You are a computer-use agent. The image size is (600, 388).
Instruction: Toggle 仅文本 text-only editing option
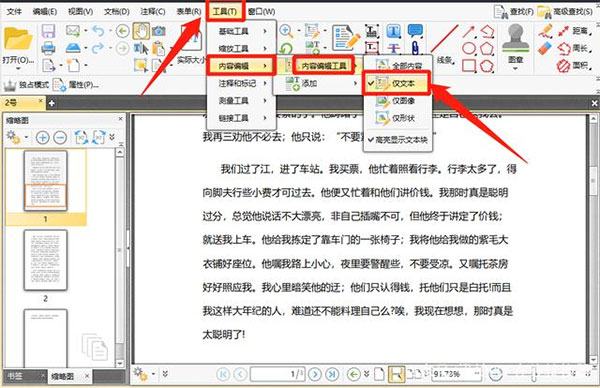point(396,83)
